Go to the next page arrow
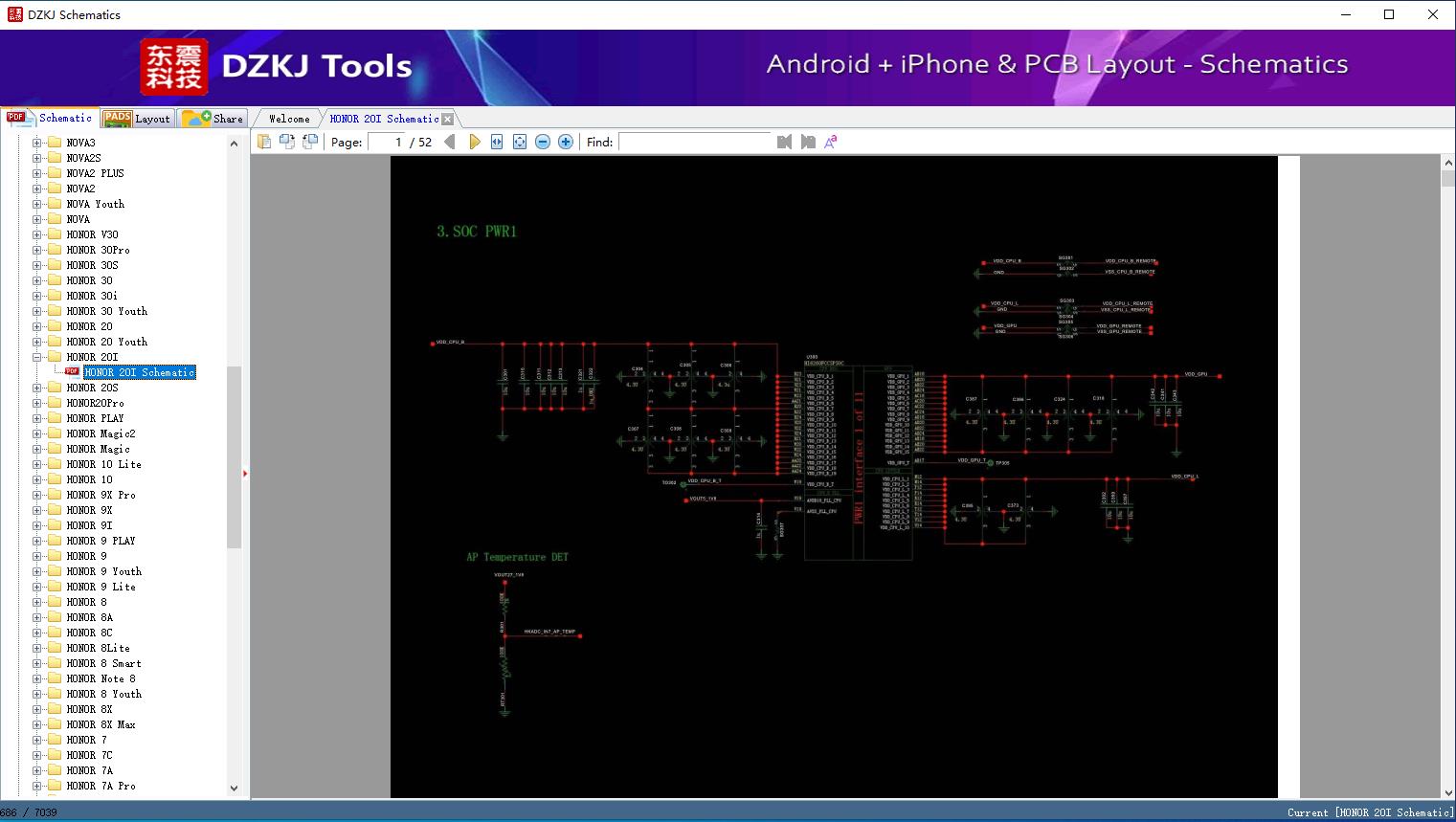 coord(475,142)
